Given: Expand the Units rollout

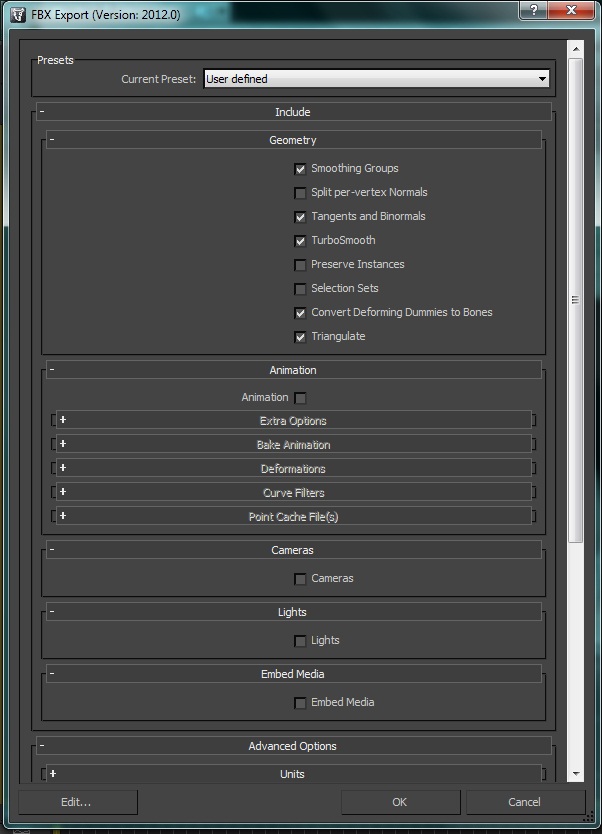Looking at the screenshot, I should (294, 773).
